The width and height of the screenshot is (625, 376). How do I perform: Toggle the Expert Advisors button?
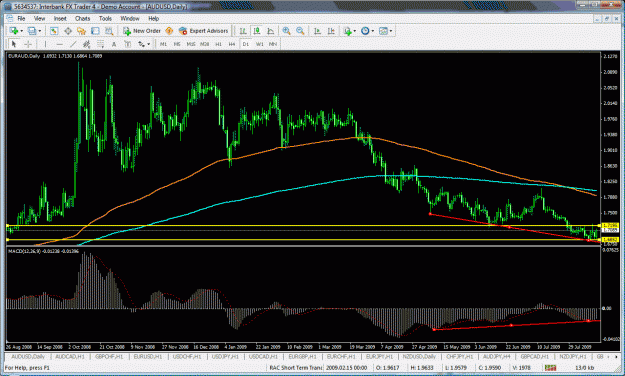[x=203, y=31]
